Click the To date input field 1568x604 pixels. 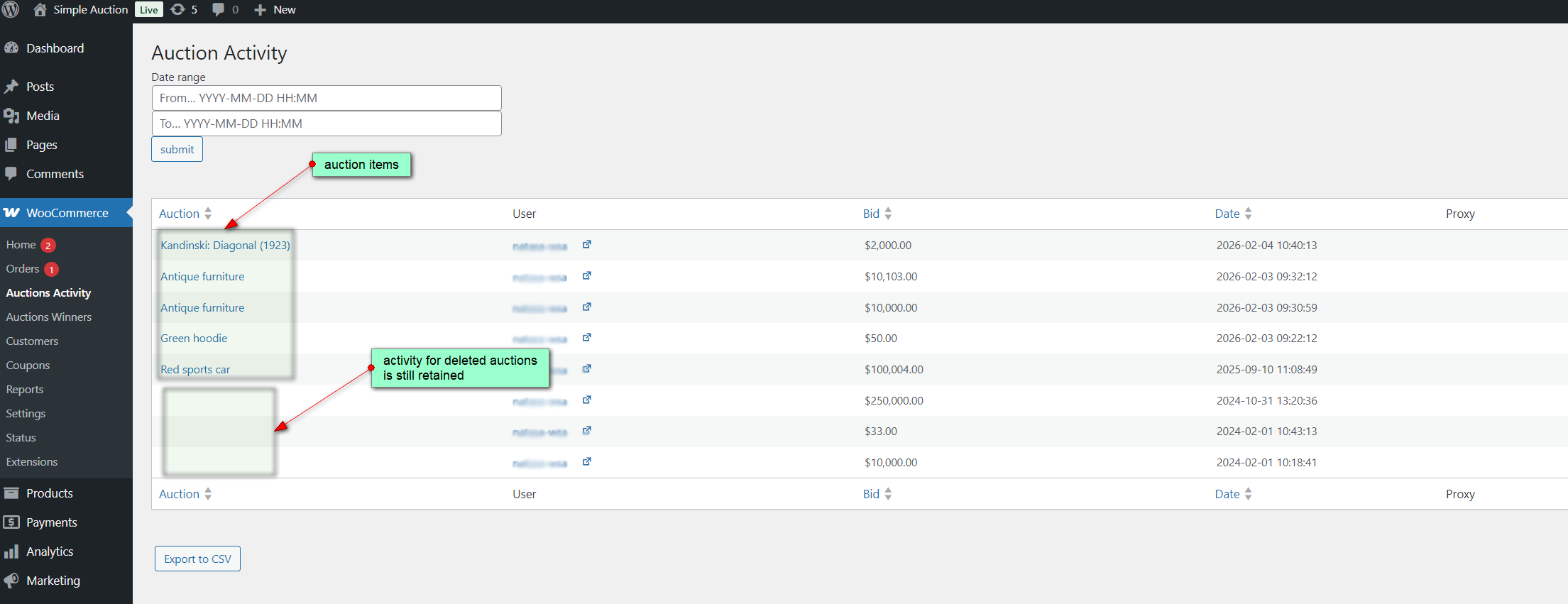pyautogui.click(x=327, y=123)
